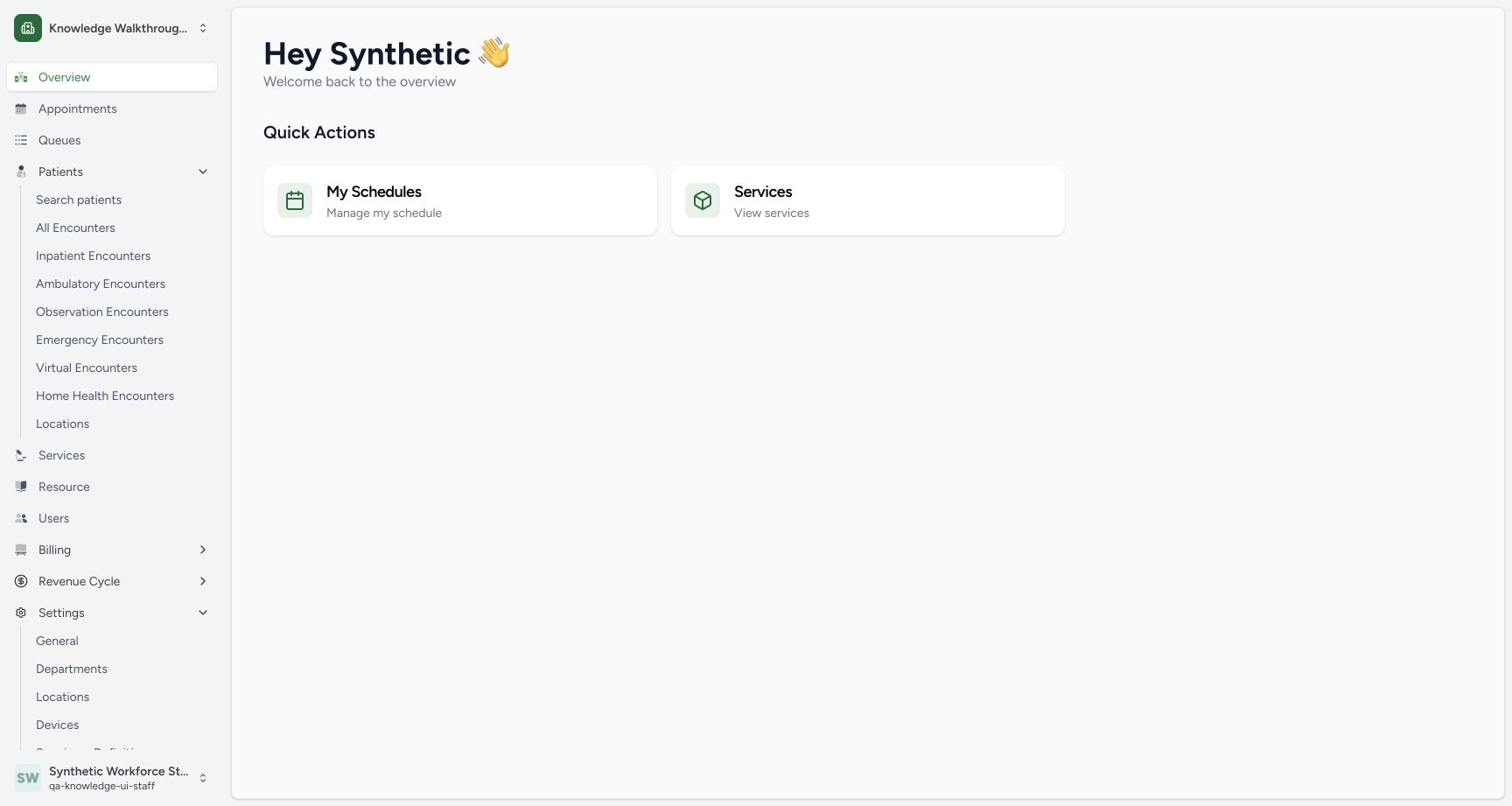The image size is (1512, 806).
Task: Collapse the Settings section chevron
Action: [x=203, y=613]
